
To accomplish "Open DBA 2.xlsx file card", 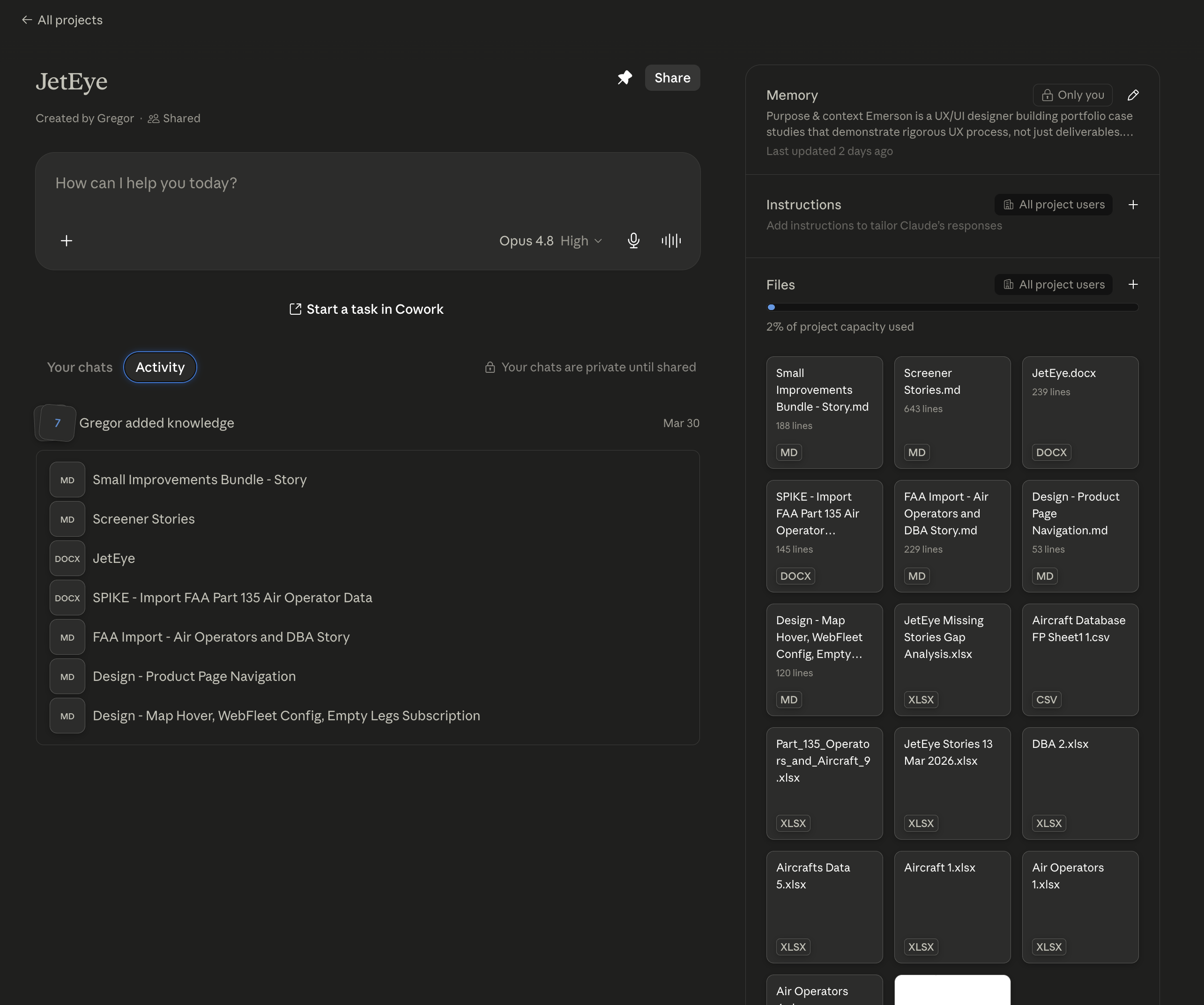I will 1080,784.
